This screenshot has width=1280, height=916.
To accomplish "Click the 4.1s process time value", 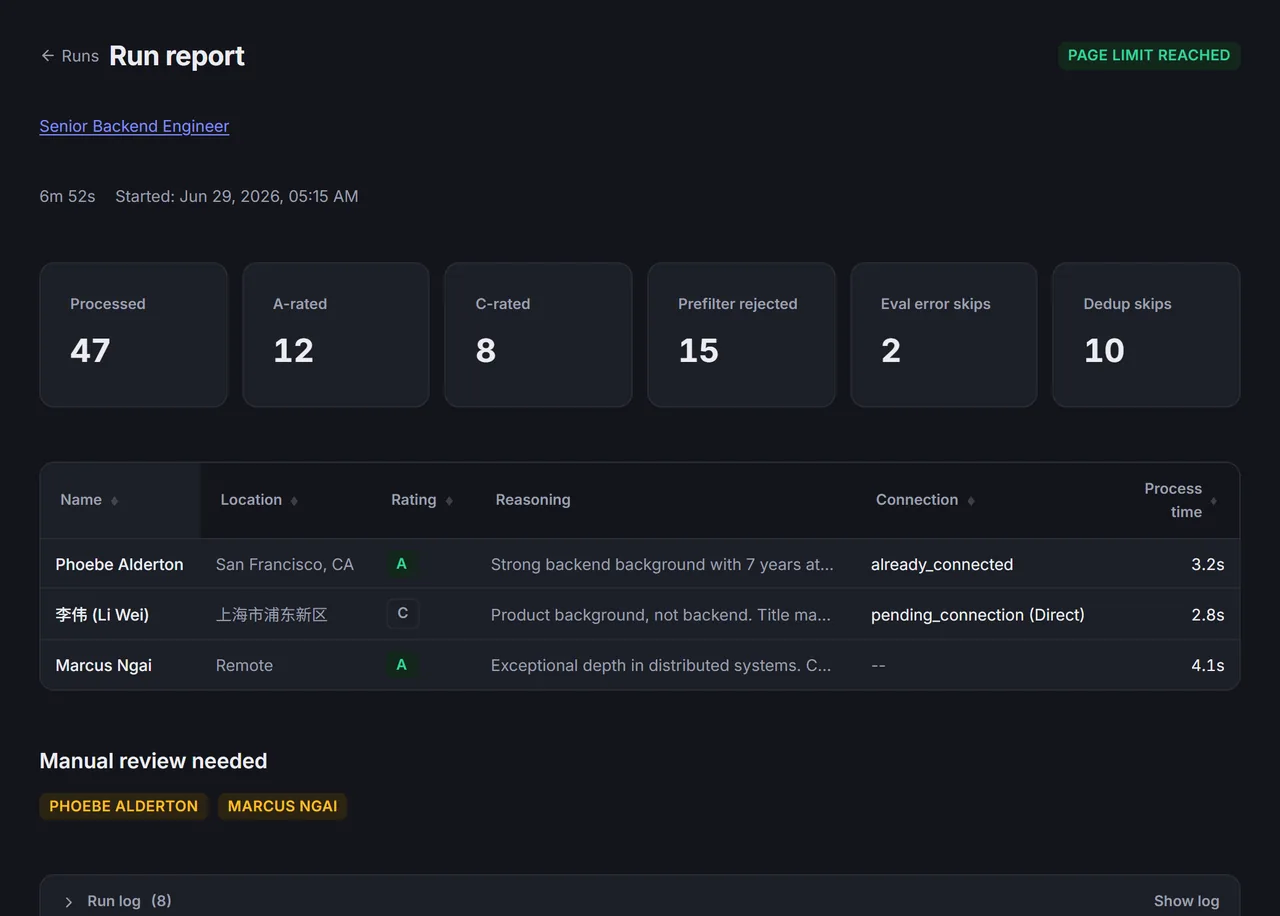I will pyautogui.click(x=1208, y=665).
